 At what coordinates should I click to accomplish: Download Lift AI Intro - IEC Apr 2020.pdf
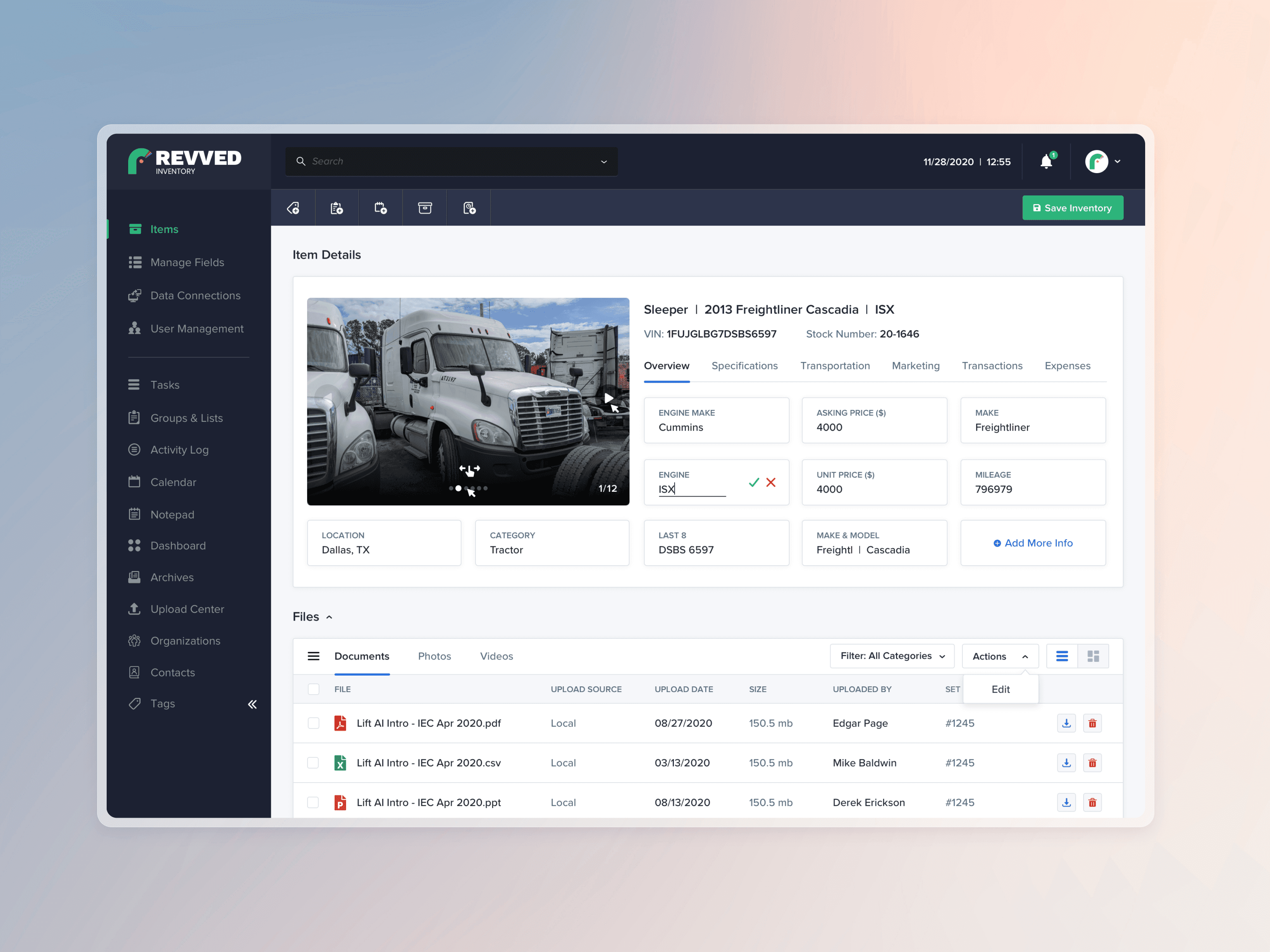coord(1066,723)
